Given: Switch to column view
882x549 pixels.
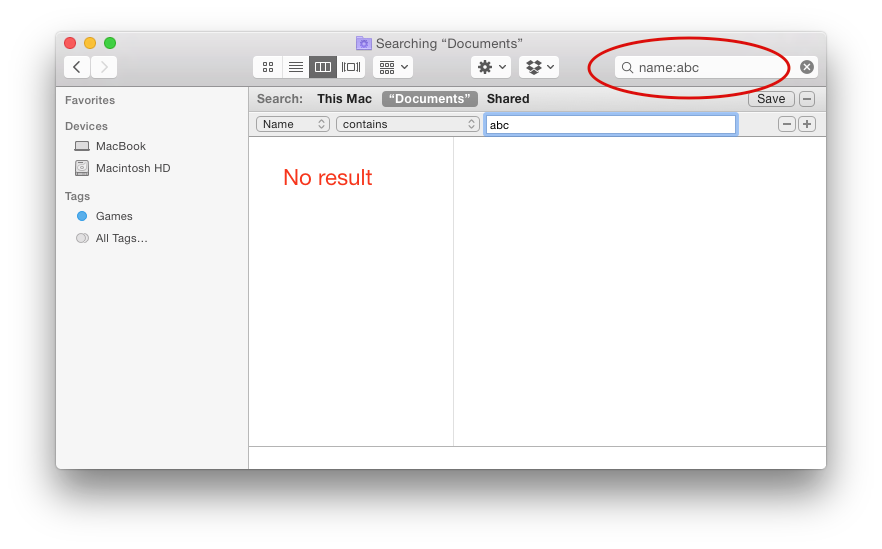Looking at the screenshot, I should click(x=323, y=67).
